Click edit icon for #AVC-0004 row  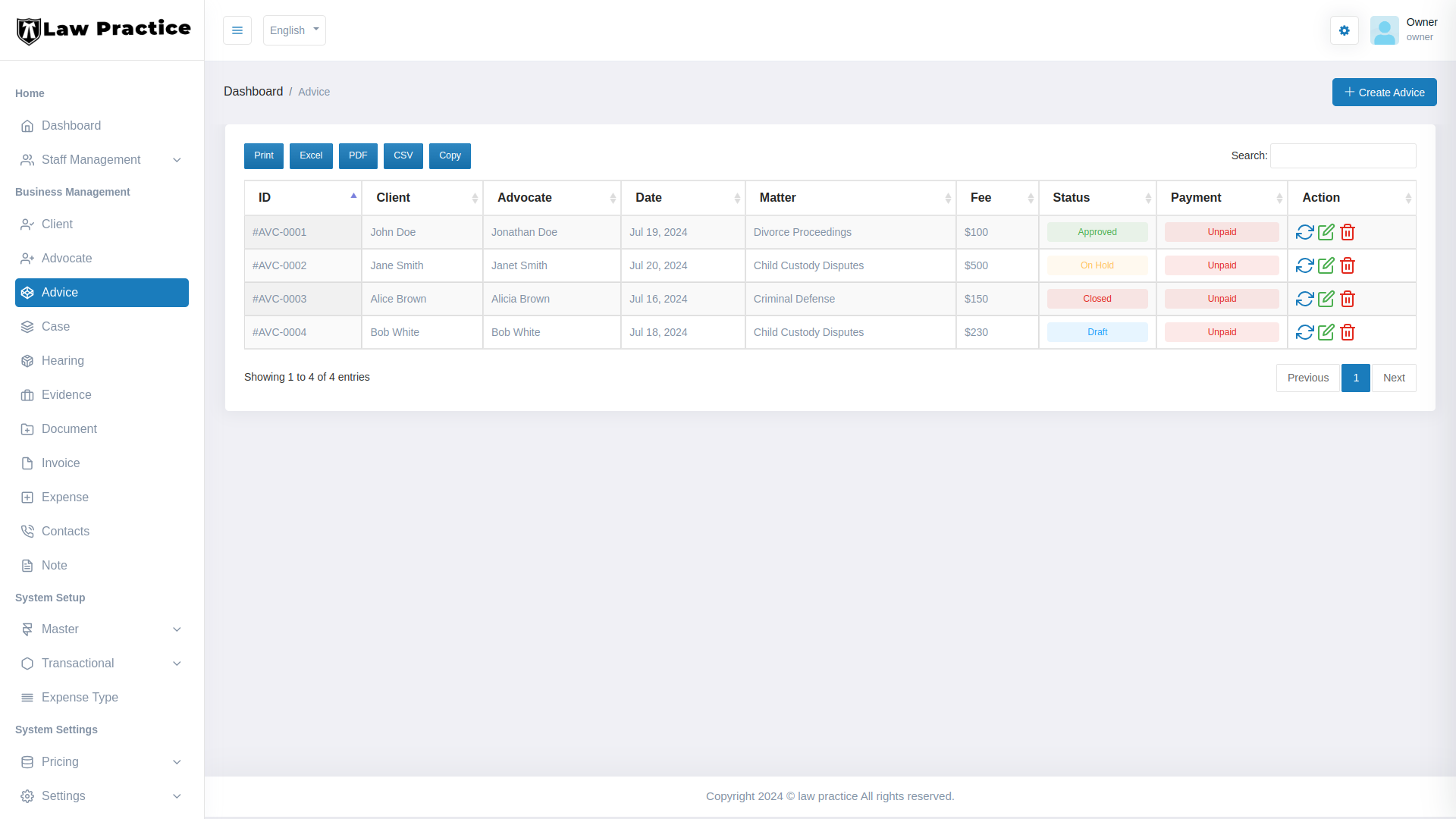click(1326, 332)
